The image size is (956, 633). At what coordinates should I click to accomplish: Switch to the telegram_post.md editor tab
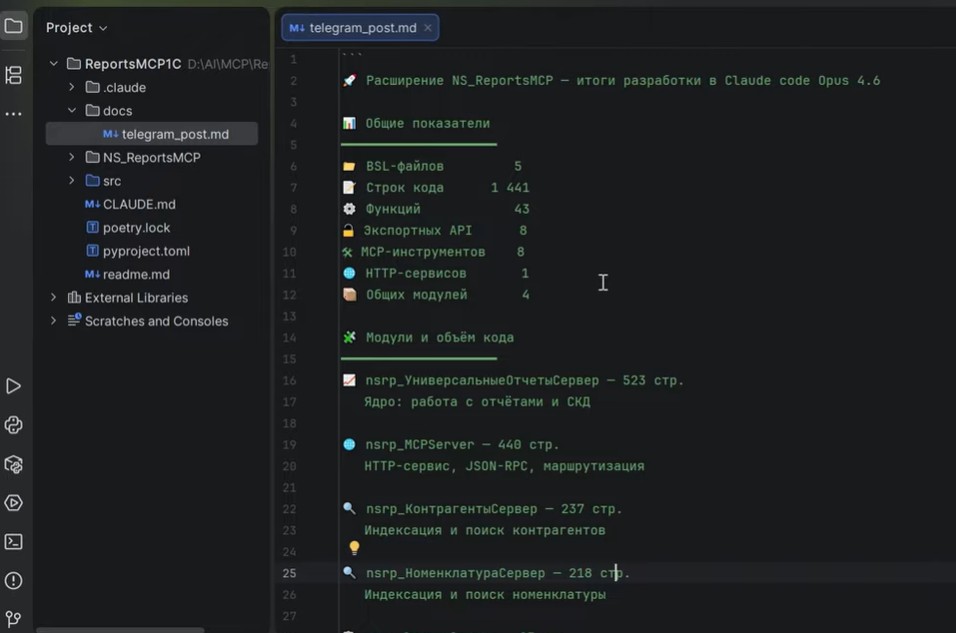pos(362,28)
